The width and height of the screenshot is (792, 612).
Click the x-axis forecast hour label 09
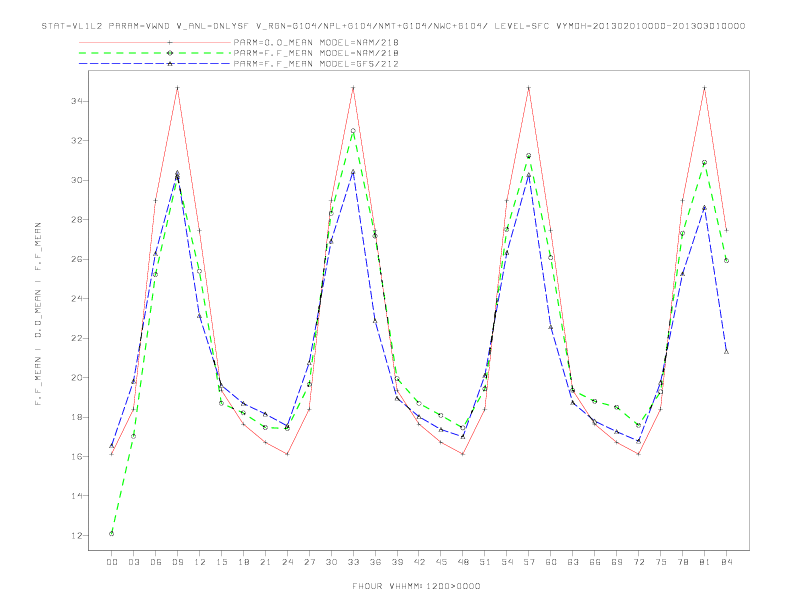(x=177, y=562)
